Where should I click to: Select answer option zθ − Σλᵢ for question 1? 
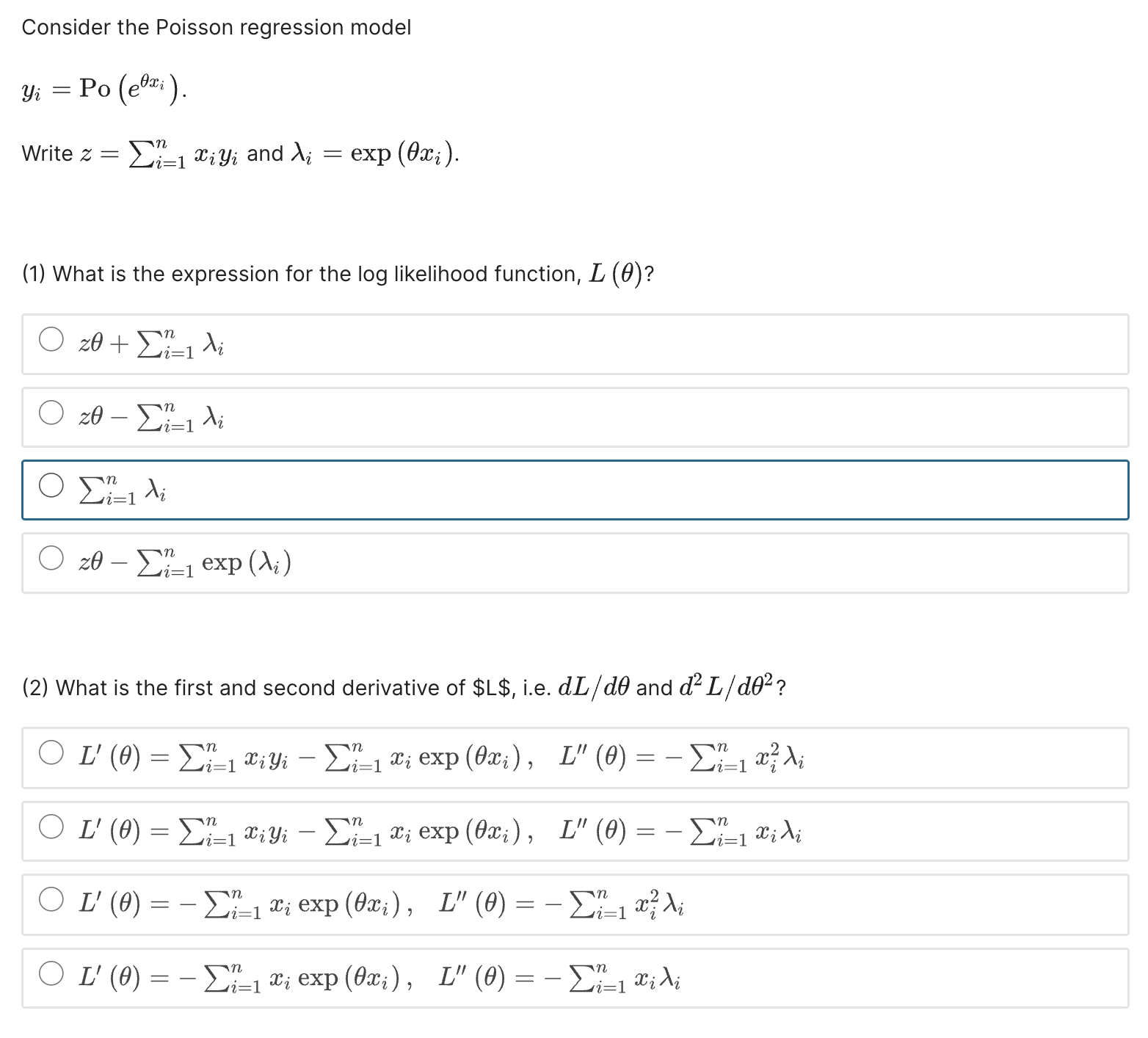pyautogui.click(x=51, y=413)
